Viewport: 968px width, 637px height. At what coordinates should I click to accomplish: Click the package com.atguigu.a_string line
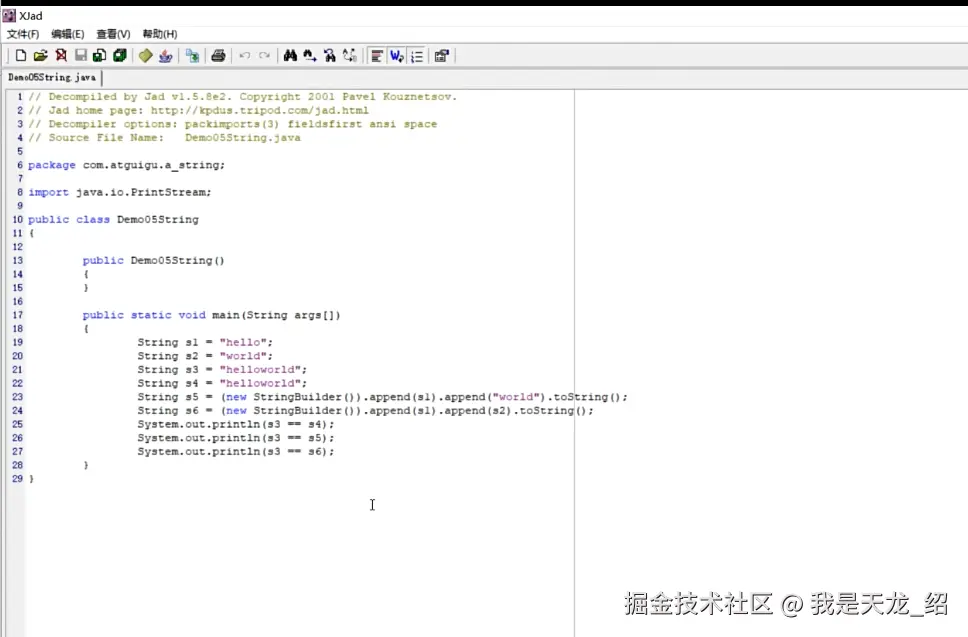(x=127, y=165)
